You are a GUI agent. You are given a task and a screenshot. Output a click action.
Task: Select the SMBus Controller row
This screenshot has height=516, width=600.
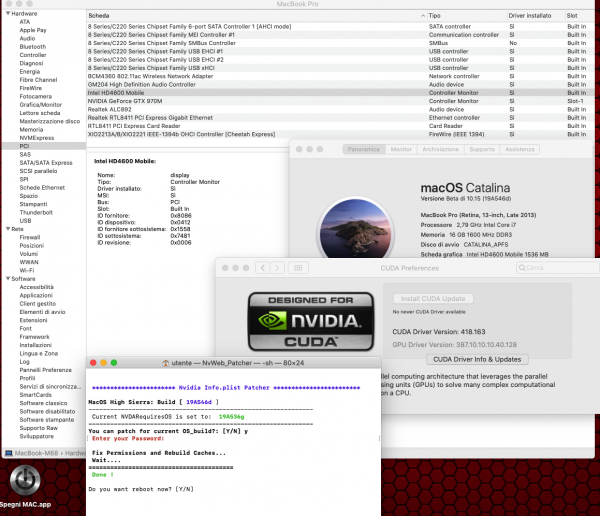pyautogui.click(x=340, y=43)
